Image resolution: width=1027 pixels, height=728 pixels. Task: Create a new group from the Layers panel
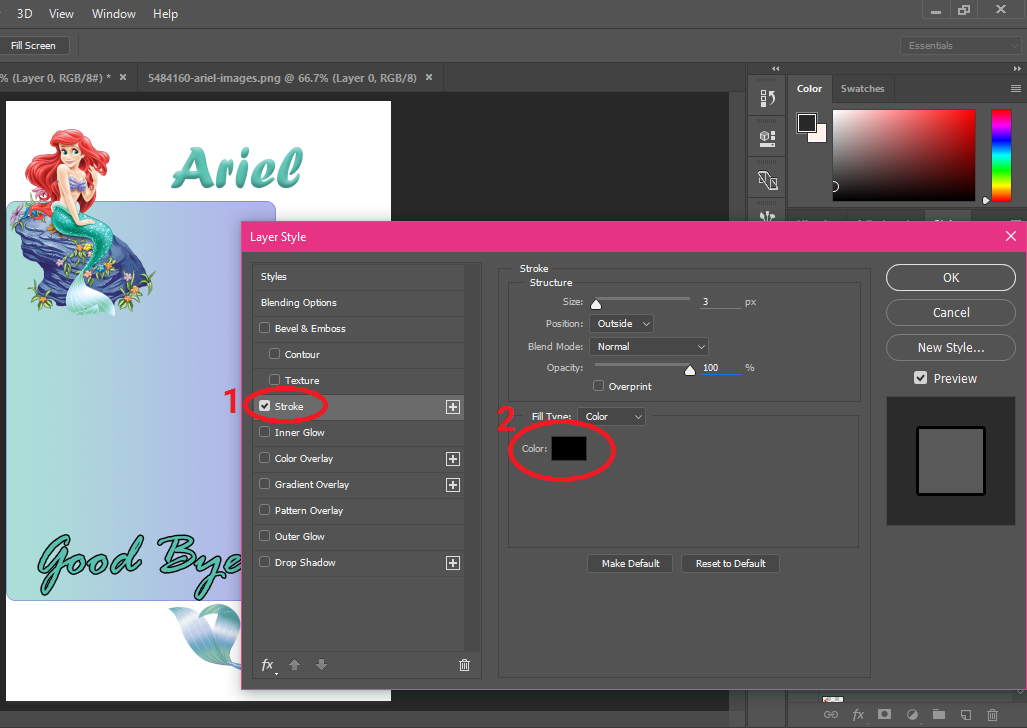(939, 714)
